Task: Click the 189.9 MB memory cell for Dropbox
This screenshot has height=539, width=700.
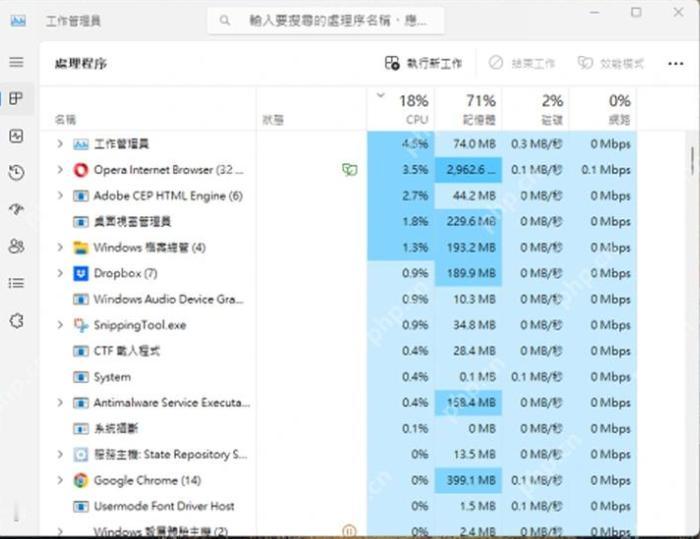Action: click(x=468, y=273)
